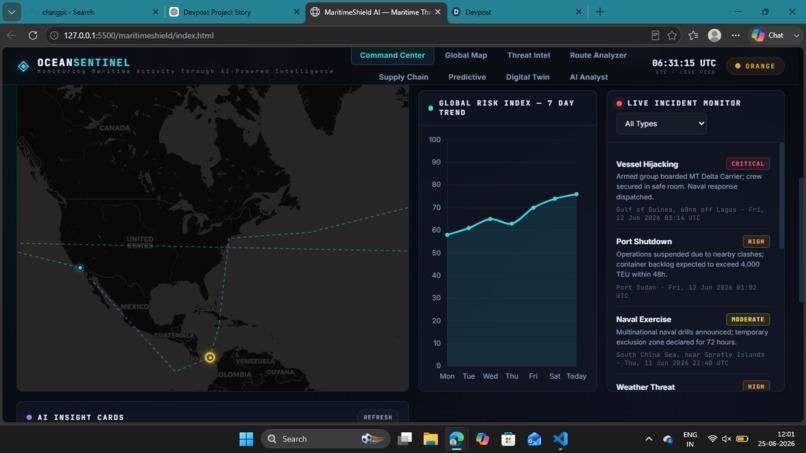Open the Command Center nav tab
The height and width of the screenshot is (453, 806).
point(392,55)
